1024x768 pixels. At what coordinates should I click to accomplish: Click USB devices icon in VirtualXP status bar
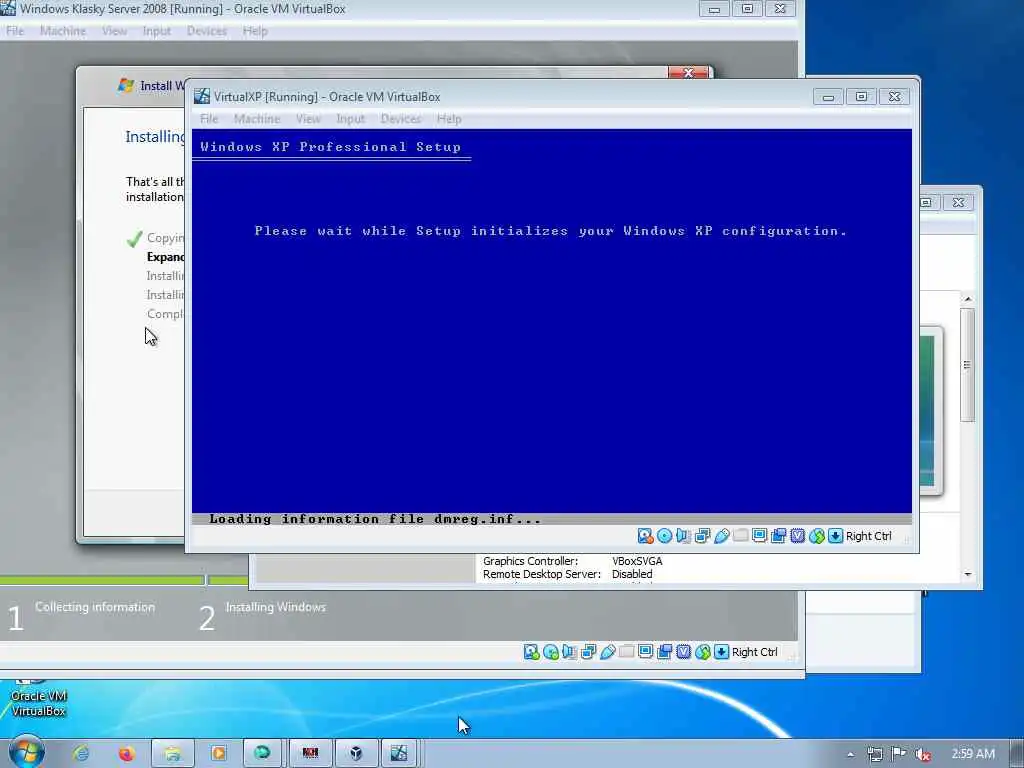coord(721,536)
